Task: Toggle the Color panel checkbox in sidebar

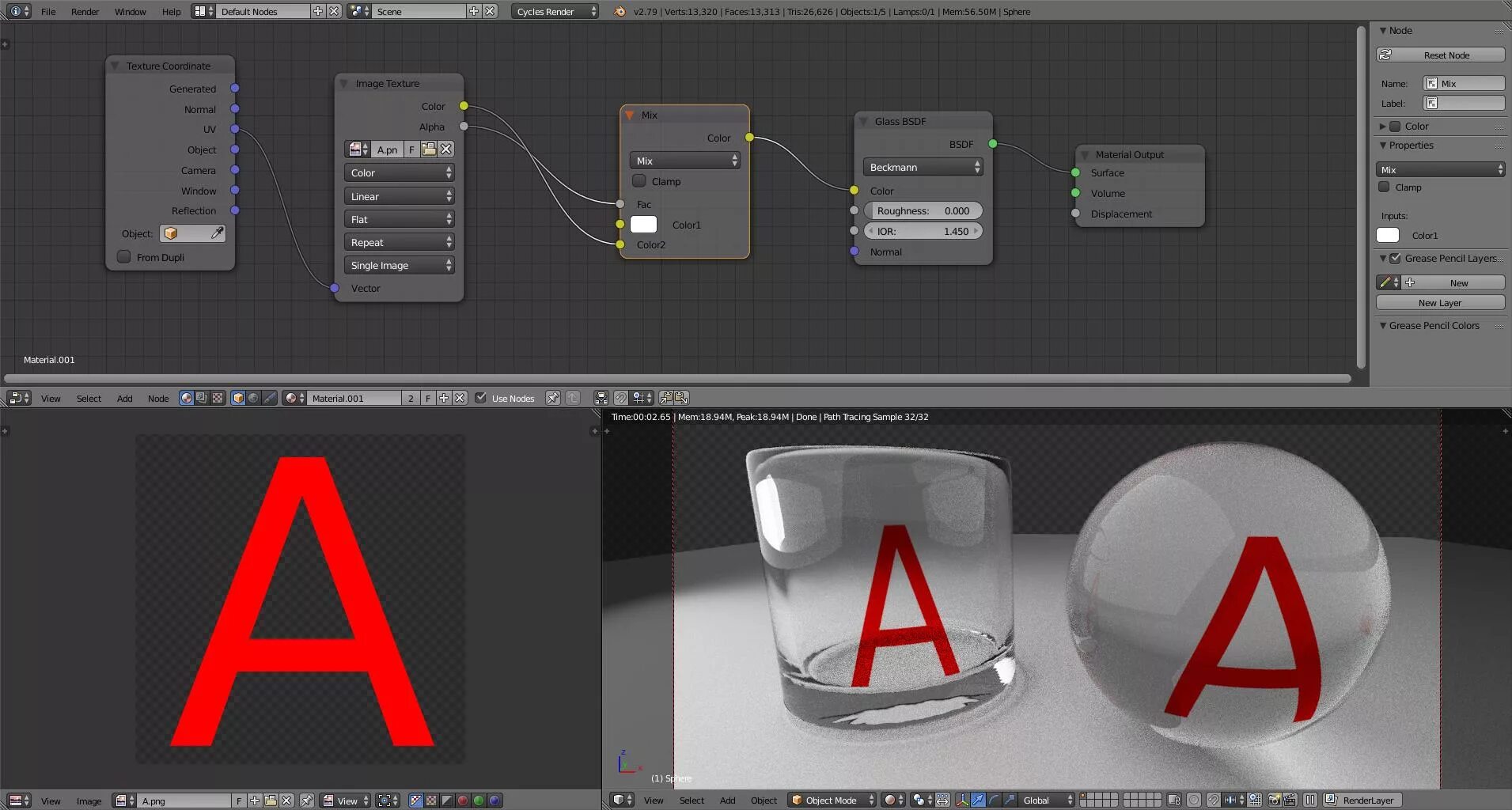Action: [x=1395, y=127]
